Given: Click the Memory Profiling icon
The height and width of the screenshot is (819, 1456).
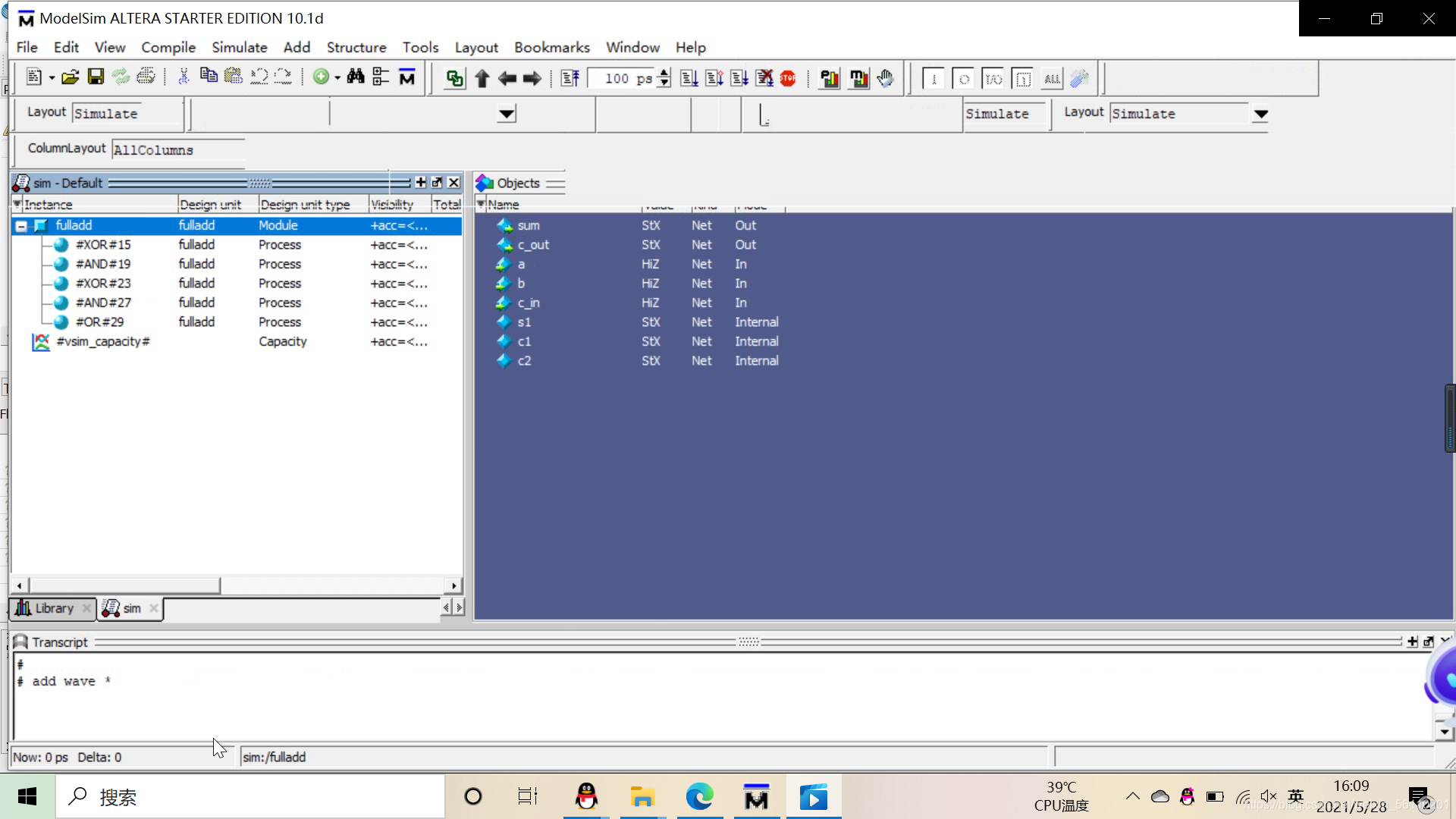Looking at the screenshot, I should [x=858, y=78].
